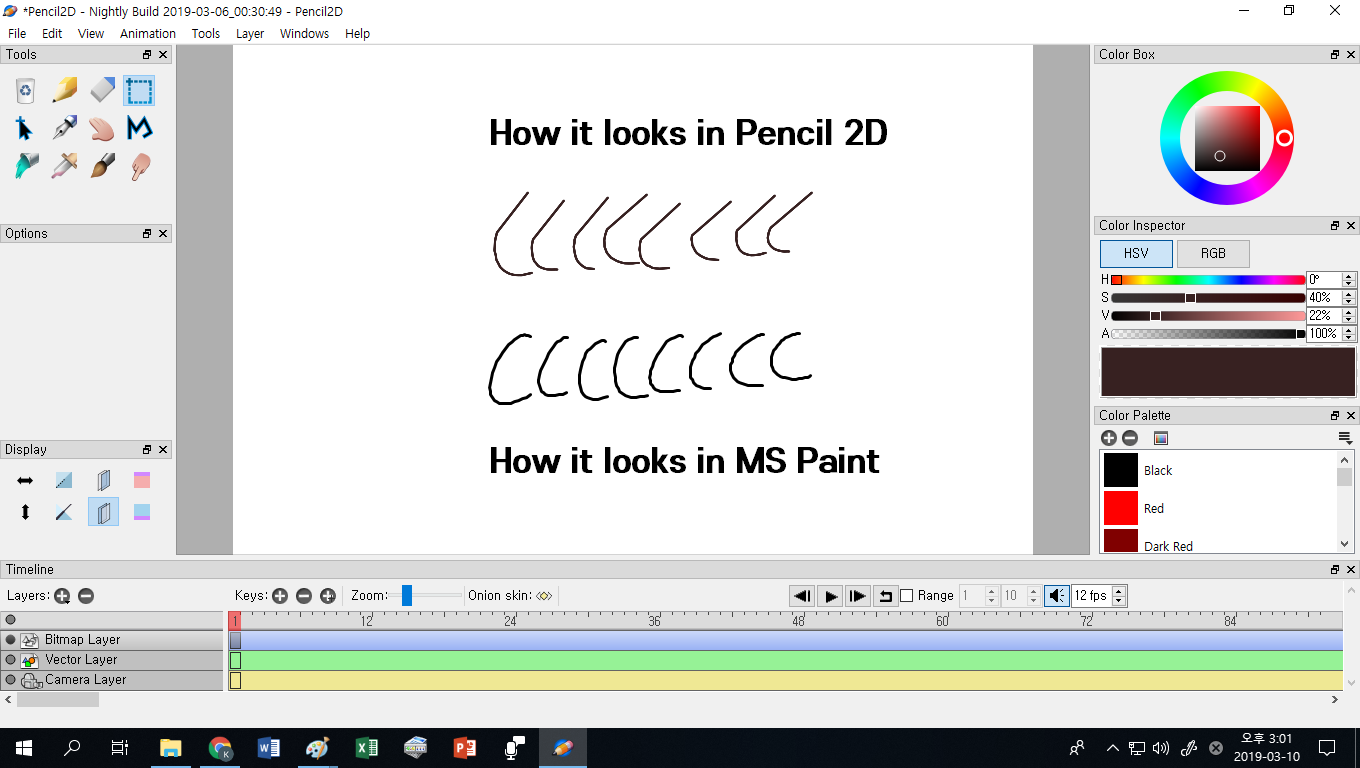
Task: Toggle Bitmap Layer visibility dot
Action: tap(11, 639)
